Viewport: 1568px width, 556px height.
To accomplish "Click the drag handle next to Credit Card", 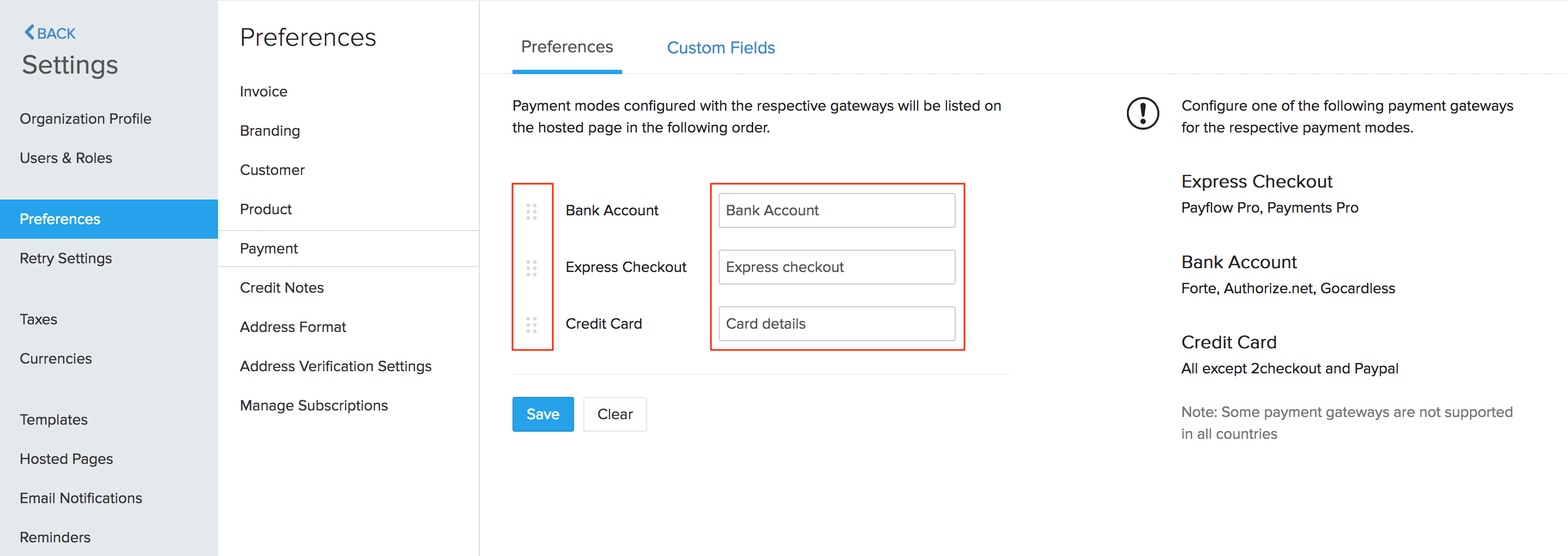I will [532, 323].
